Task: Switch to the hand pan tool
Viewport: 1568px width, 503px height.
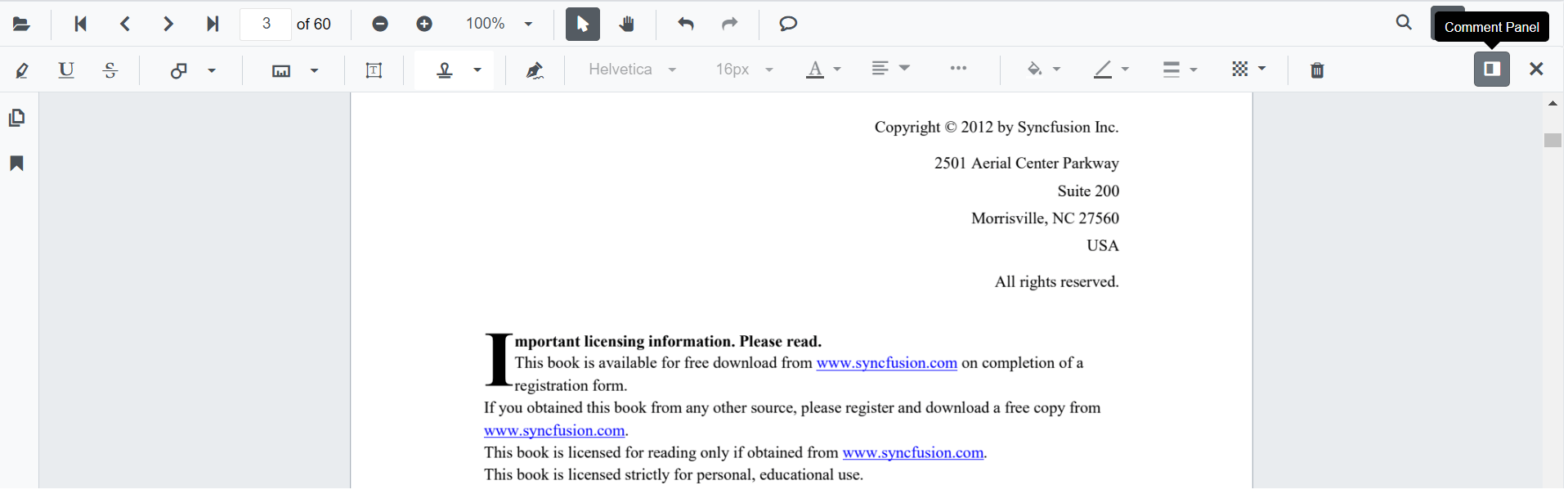Action: [627, 24]
